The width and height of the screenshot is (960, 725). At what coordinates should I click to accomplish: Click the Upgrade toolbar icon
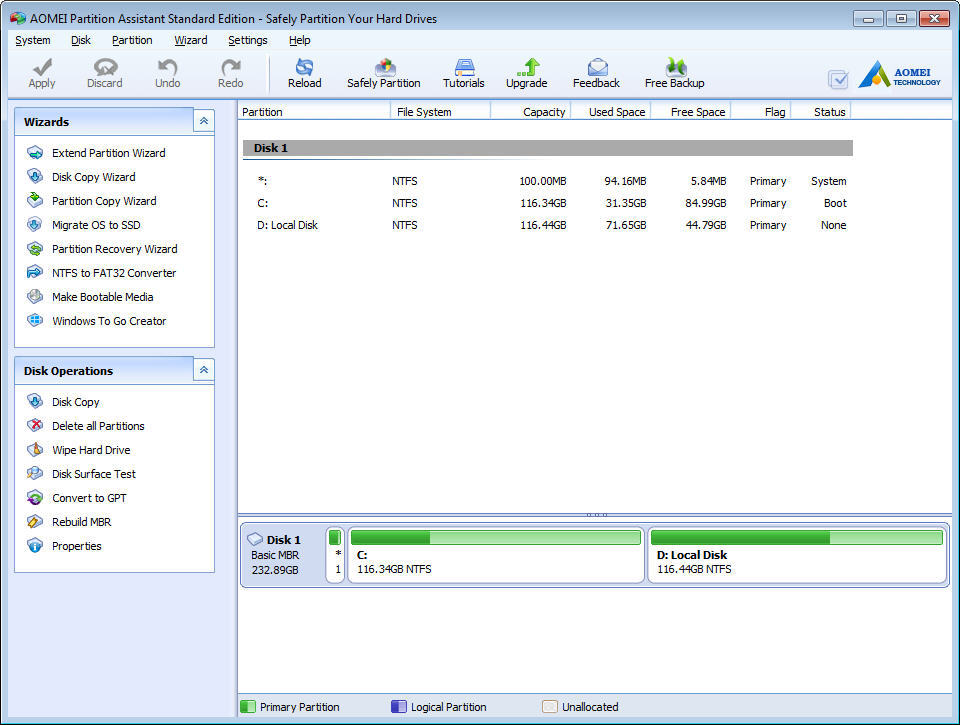click(527, 67)
